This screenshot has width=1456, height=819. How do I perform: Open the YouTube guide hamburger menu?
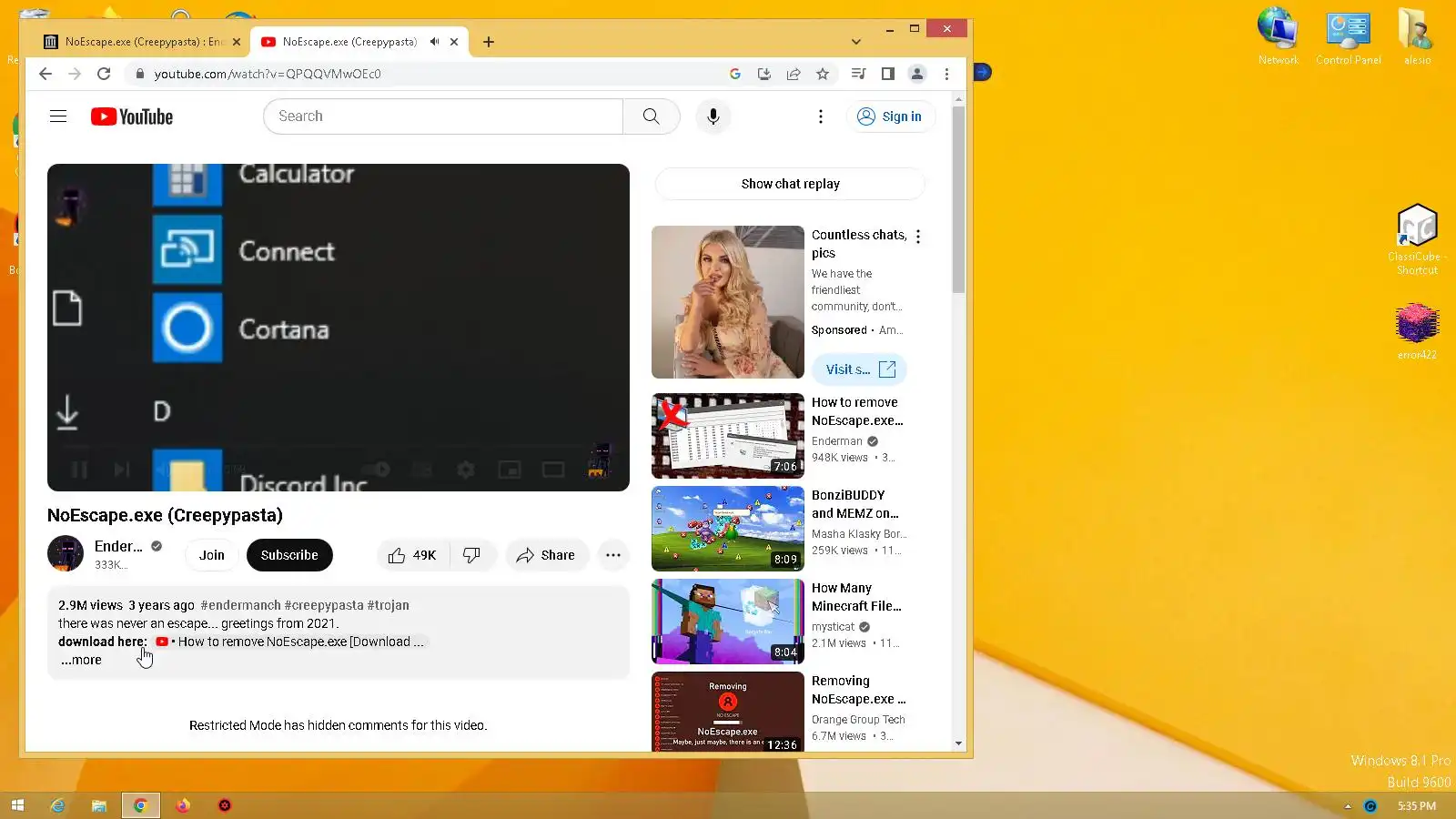(58, 116)
